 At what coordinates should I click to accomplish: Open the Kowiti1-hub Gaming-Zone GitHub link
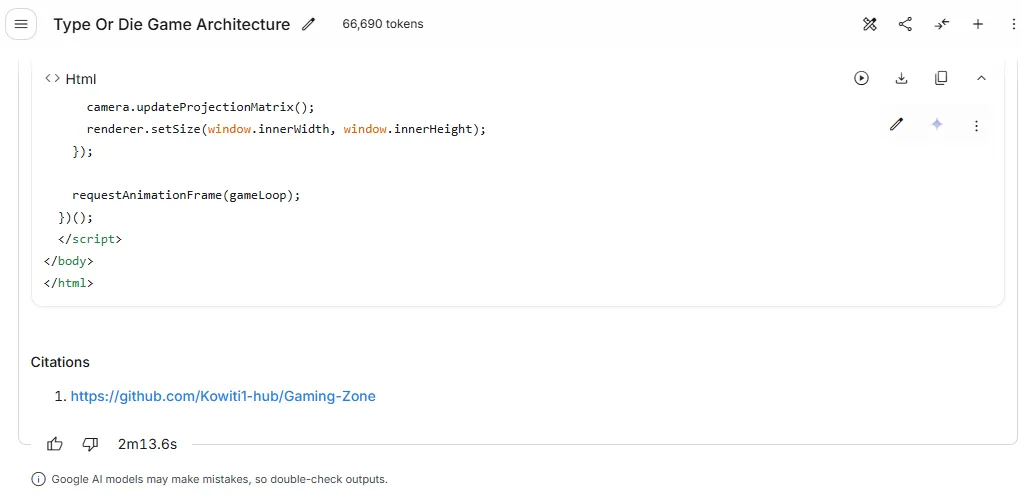point(223,396)
